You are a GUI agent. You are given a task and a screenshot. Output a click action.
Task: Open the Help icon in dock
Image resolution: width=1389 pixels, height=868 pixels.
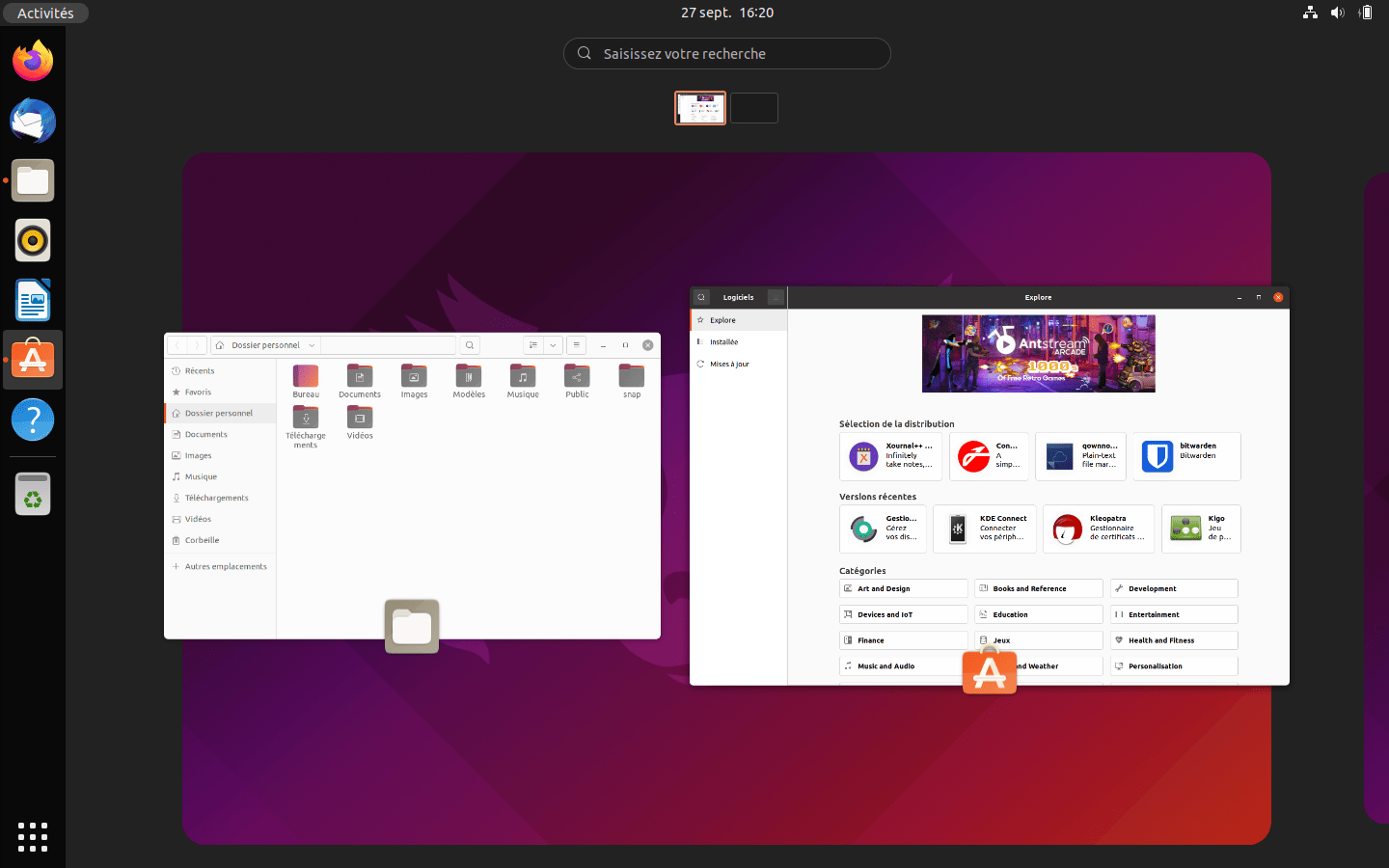pyautogui.click(x=33, y=420)
